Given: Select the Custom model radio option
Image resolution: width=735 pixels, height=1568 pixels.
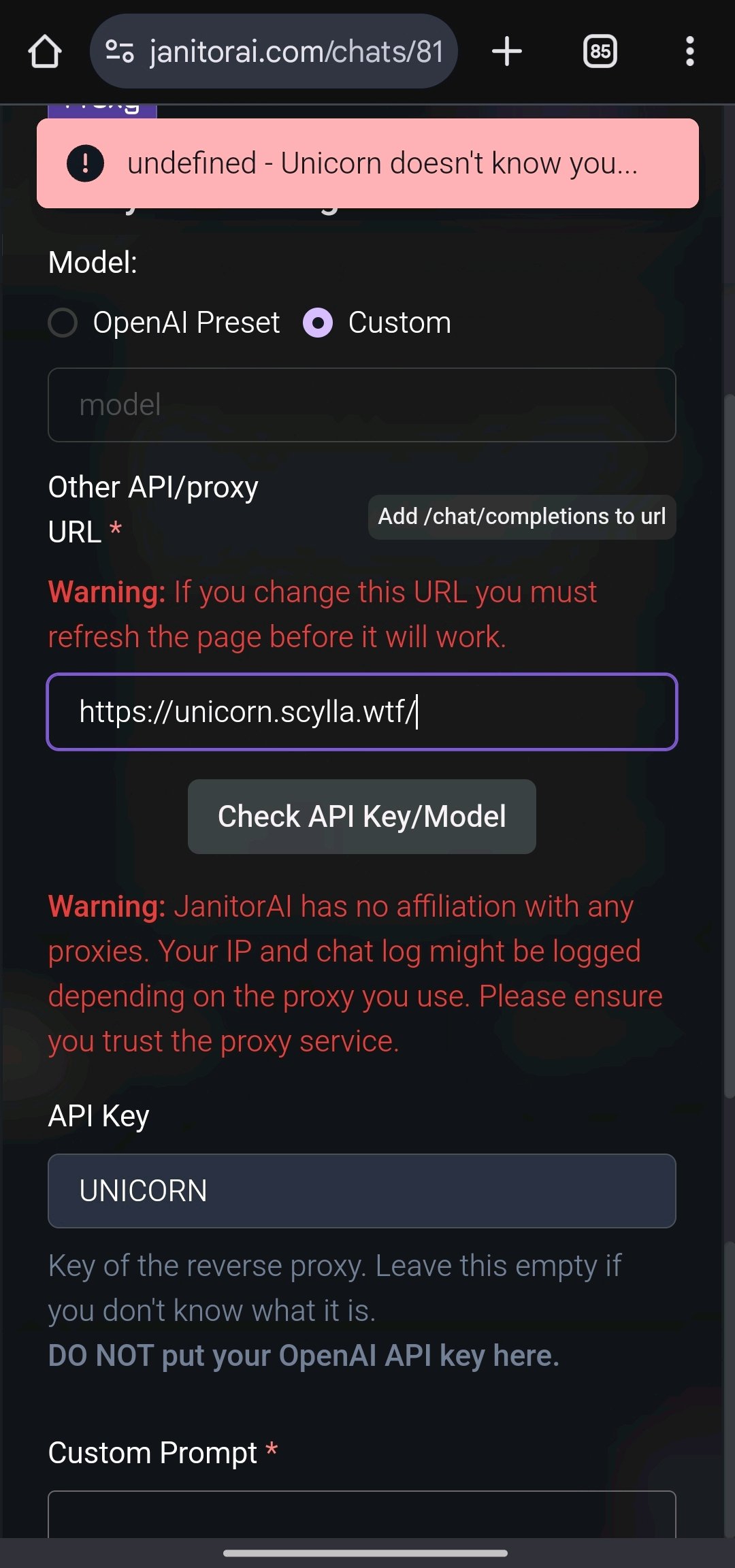Looking at the screenshot, I should tap(318, 323).
